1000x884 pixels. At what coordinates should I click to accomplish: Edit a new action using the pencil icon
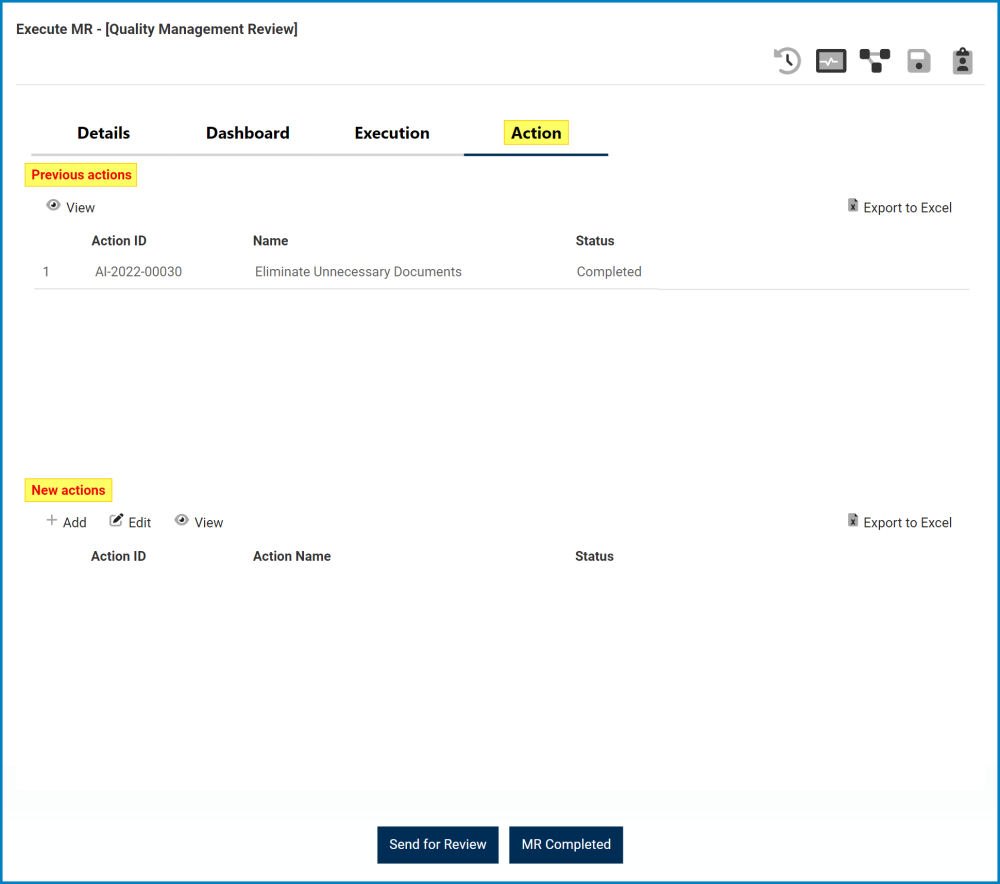click(117, 521)
